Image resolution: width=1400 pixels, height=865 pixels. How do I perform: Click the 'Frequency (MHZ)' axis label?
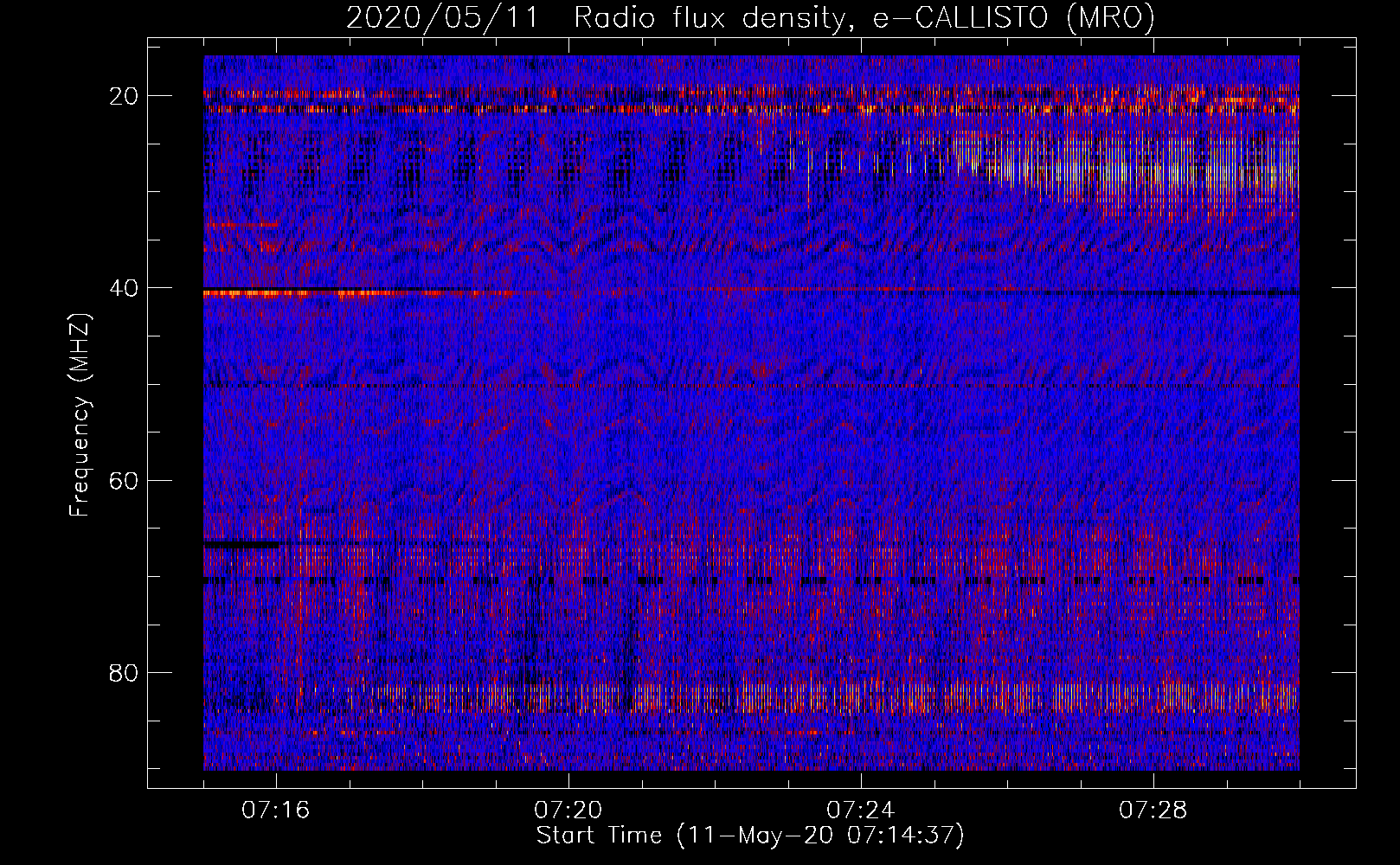[x=80, y=415]
